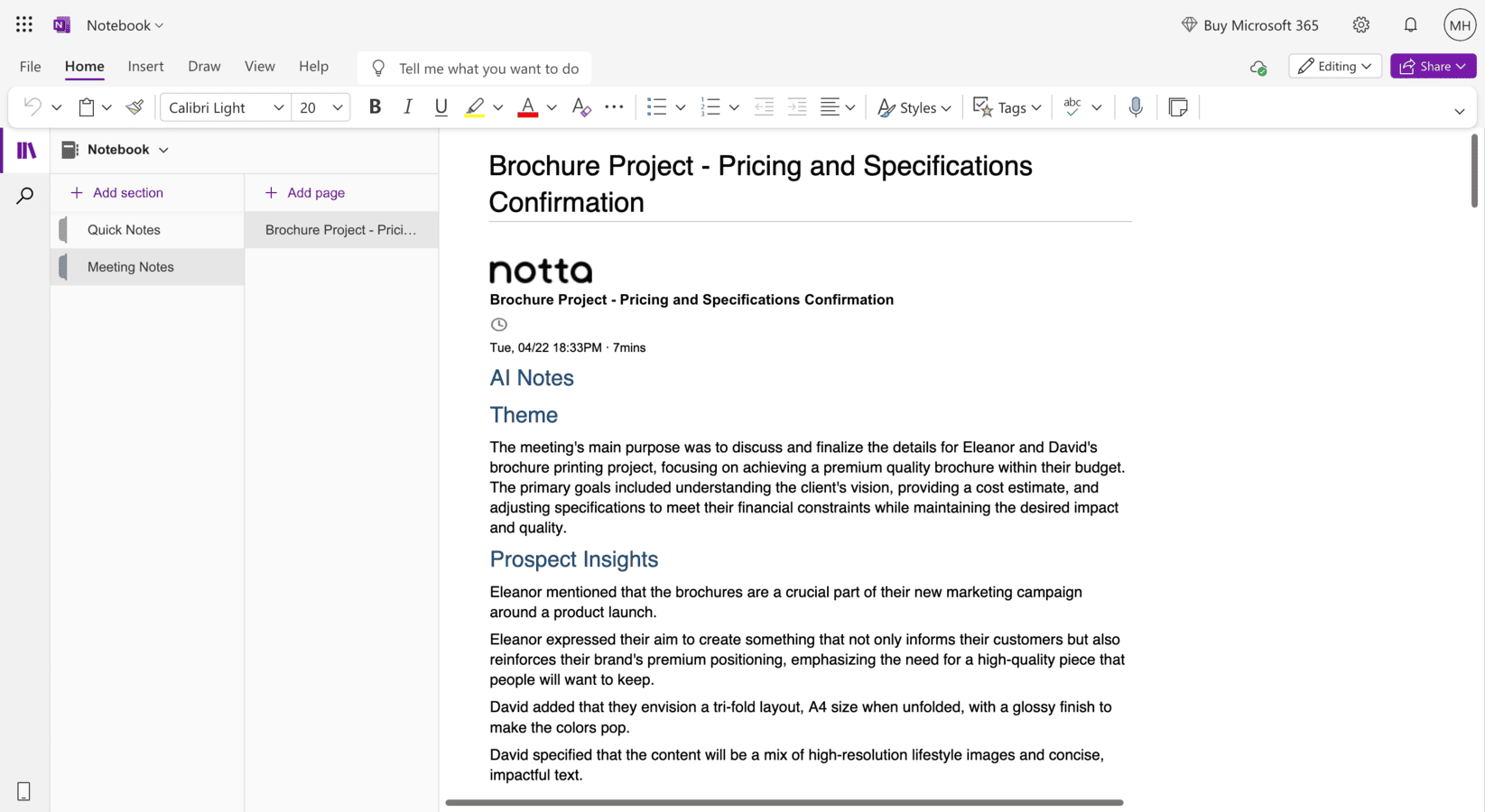Open the Editing mode button
Screen dimensions: 1485x812
pyautogui.click(x=1335, y=66)
